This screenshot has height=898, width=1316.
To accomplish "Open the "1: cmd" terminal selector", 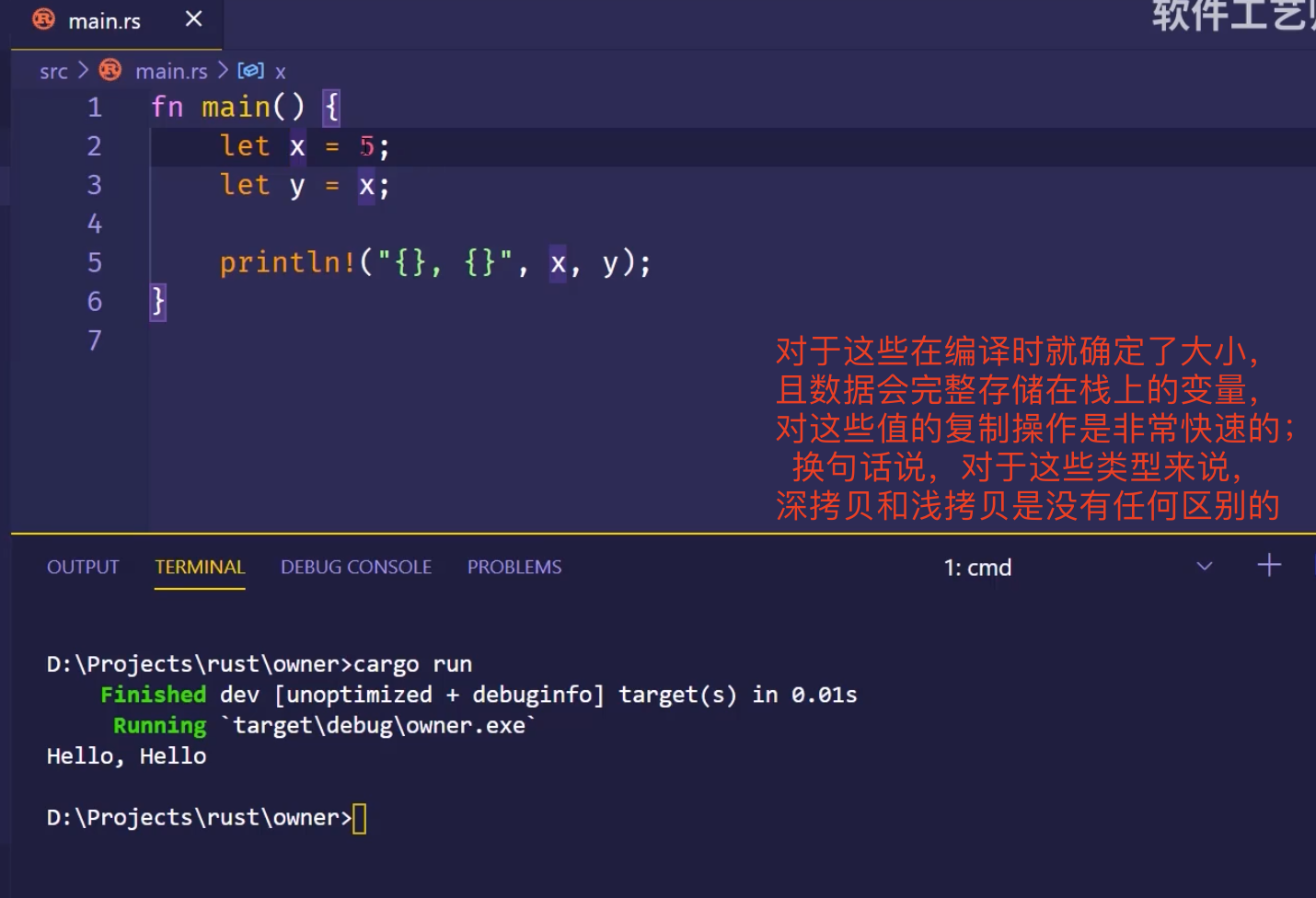I will point(977,568).
